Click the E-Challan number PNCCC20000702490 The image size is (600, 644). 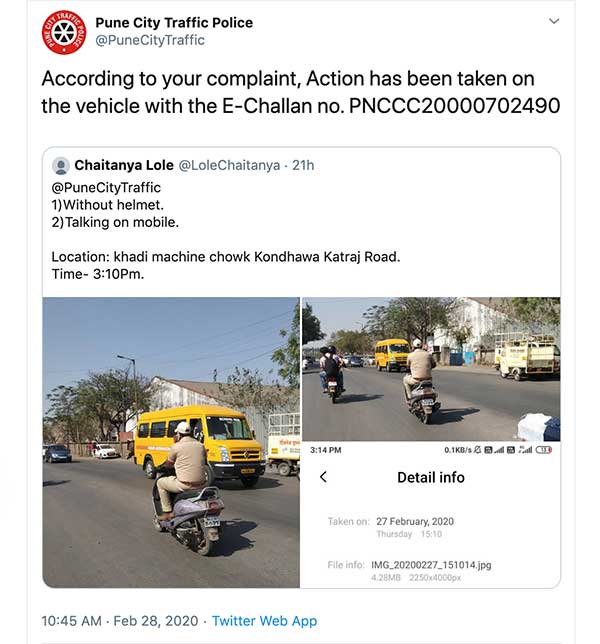(x=454, y=104)
